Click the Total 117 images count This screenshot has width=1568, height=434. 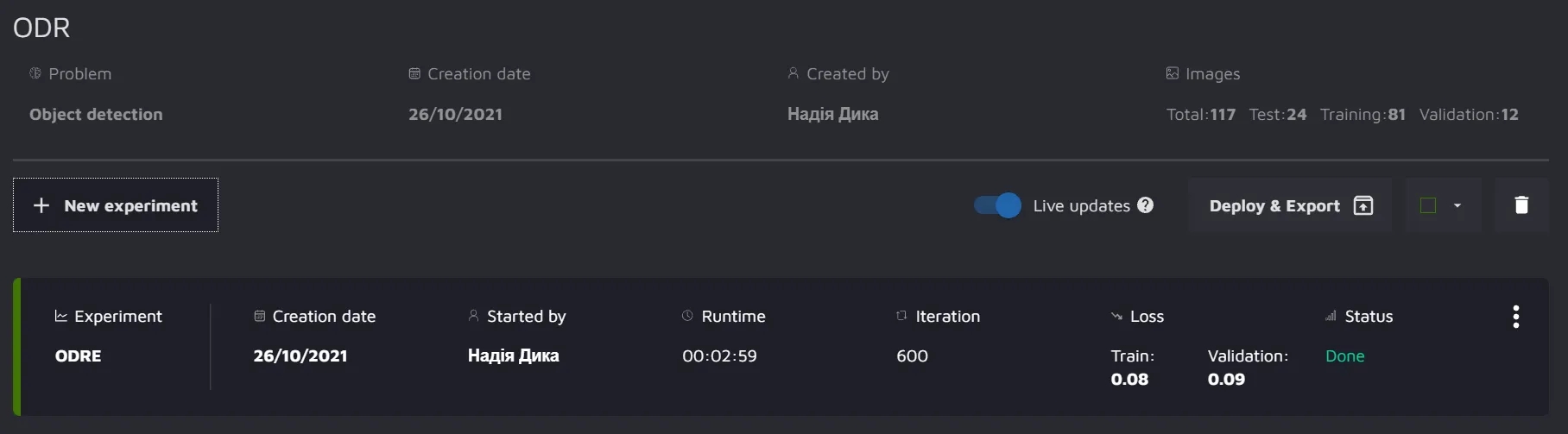(x=1200, y=114)
